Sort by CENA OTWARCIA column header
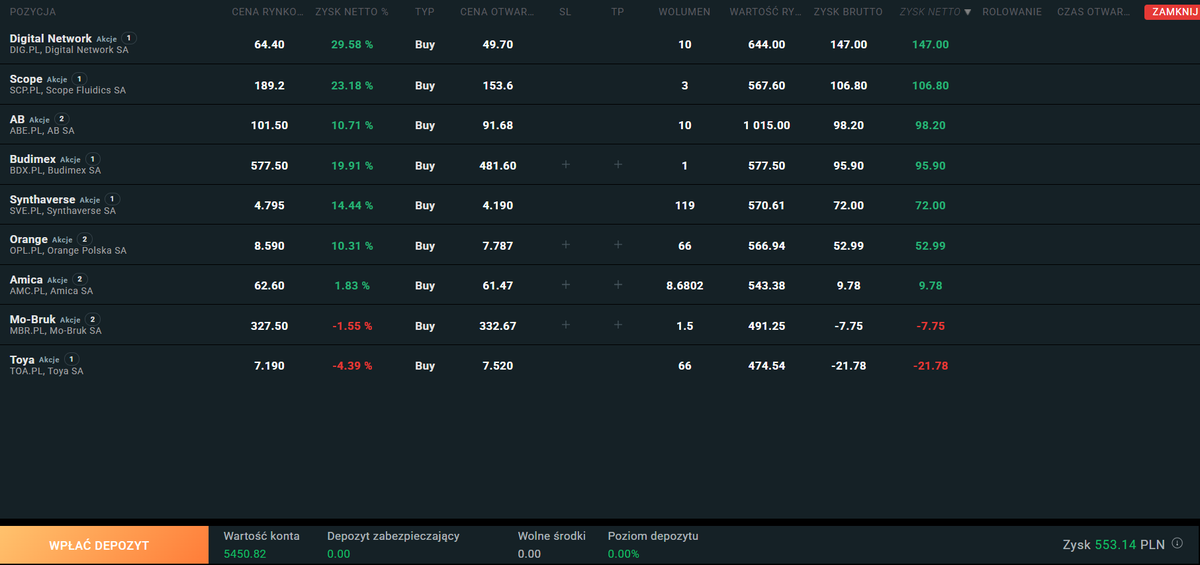 (x=497, y=12)
